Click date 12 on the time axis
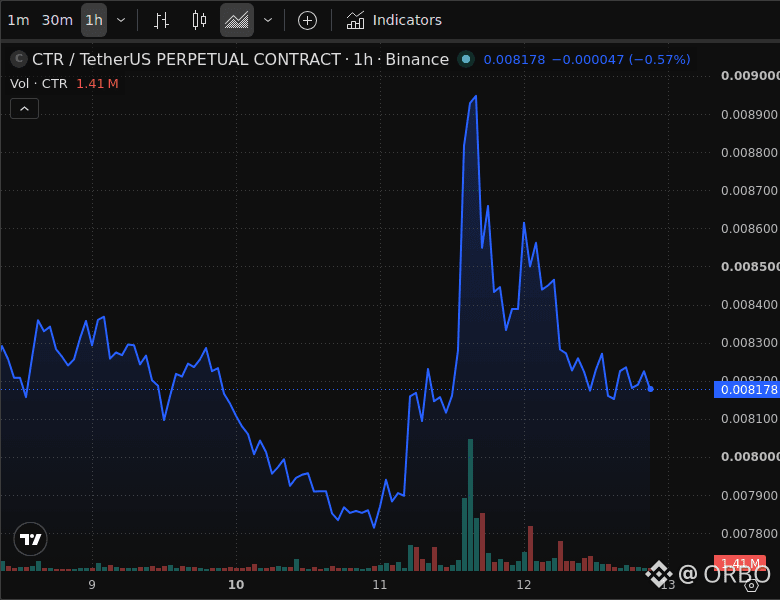Viewport: 780px width, 600px height. pos(524,585)
